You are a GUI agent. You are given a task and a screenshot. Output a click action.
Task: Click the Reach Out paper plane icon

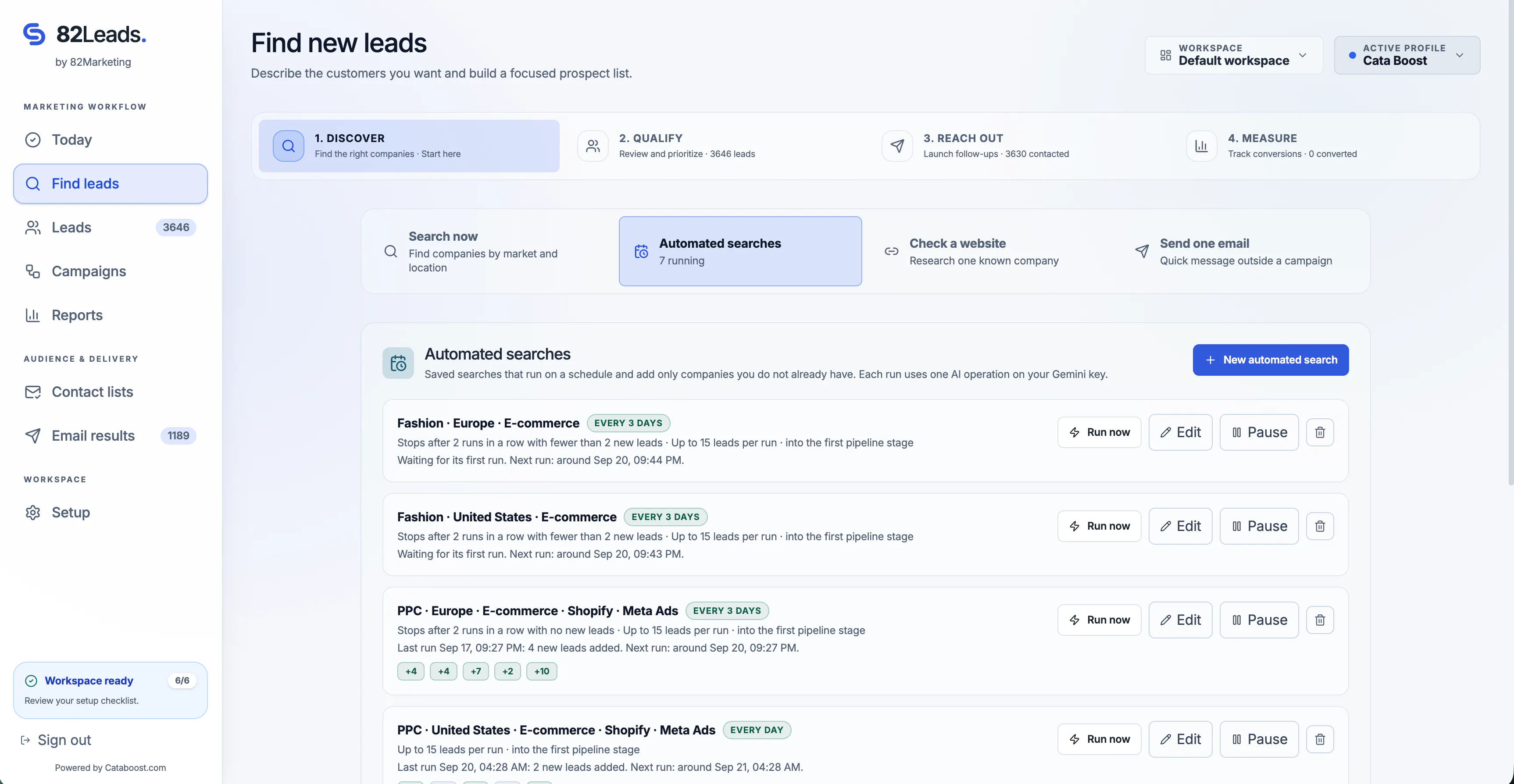coord(897,146)
